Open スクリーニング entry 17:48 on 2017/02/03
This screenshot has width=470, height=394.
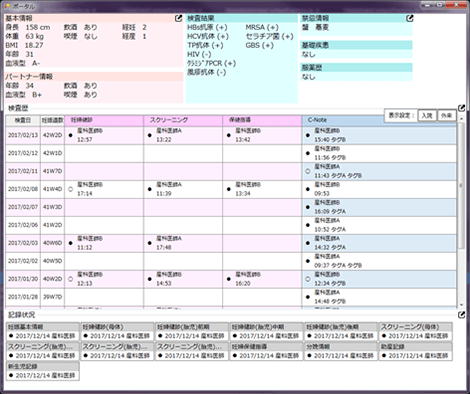coord(183,243)
